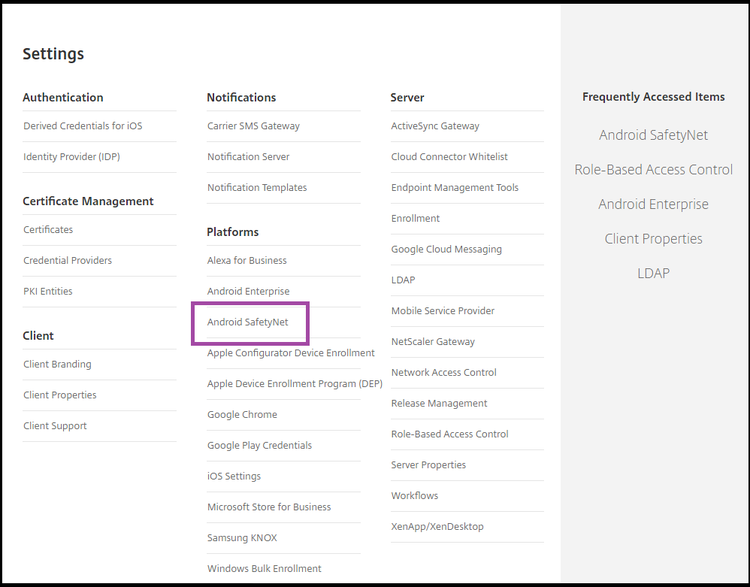The height and width of the screenshot is (587, 750).
Task: Go to Network Access Control
Action: pyautogui.click(x=444, y=372)
